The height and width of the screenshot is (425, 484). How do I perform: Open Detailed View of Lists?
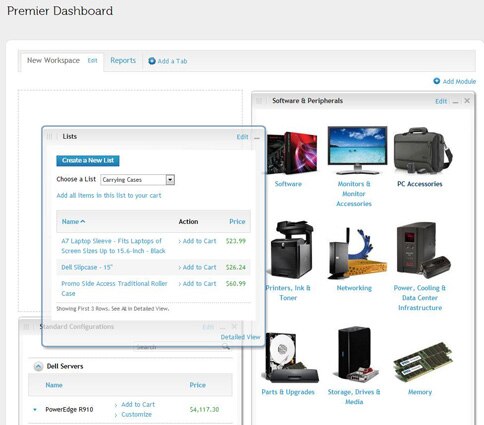click(240, 337)
